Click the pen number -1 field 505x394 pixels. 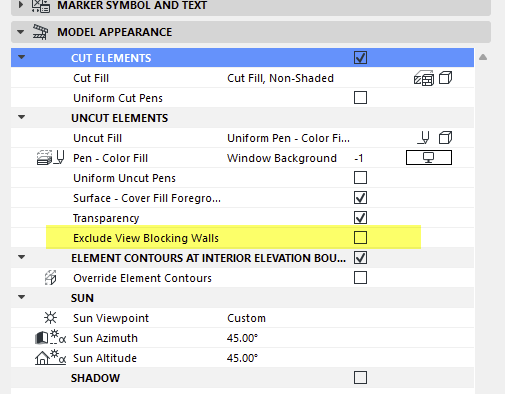(359, 158)
